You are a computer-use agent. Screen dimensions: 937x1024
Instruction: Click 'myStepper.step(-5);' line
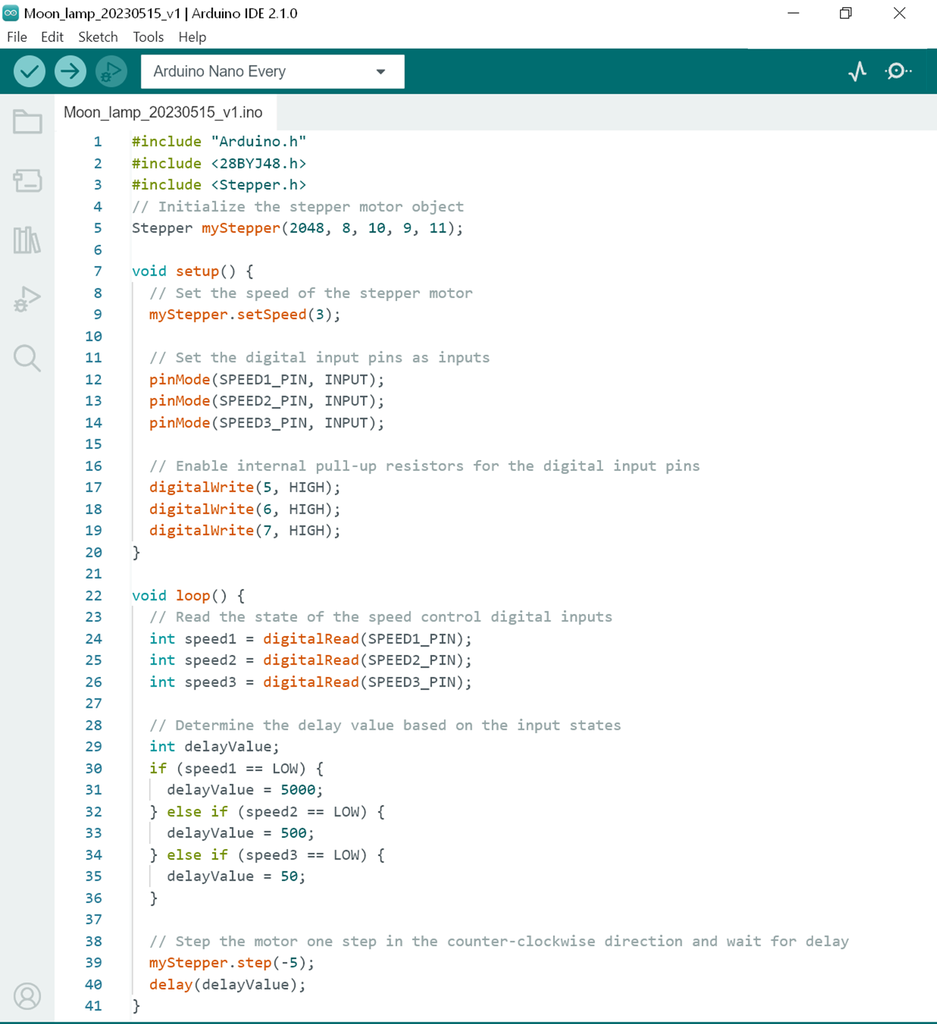(x=232, y=963)
